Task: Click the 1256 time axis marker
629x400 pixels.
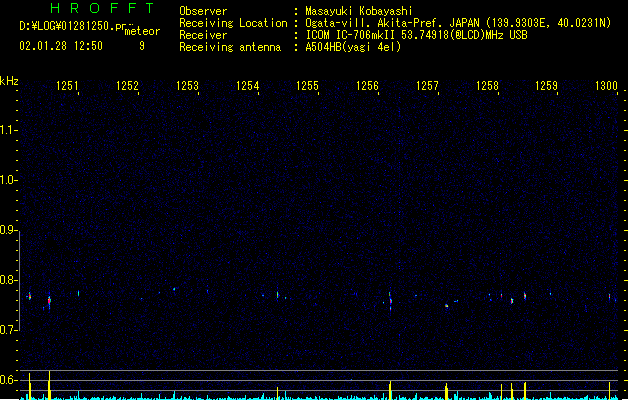Action: pyautogui.click(x=367, y=86)
